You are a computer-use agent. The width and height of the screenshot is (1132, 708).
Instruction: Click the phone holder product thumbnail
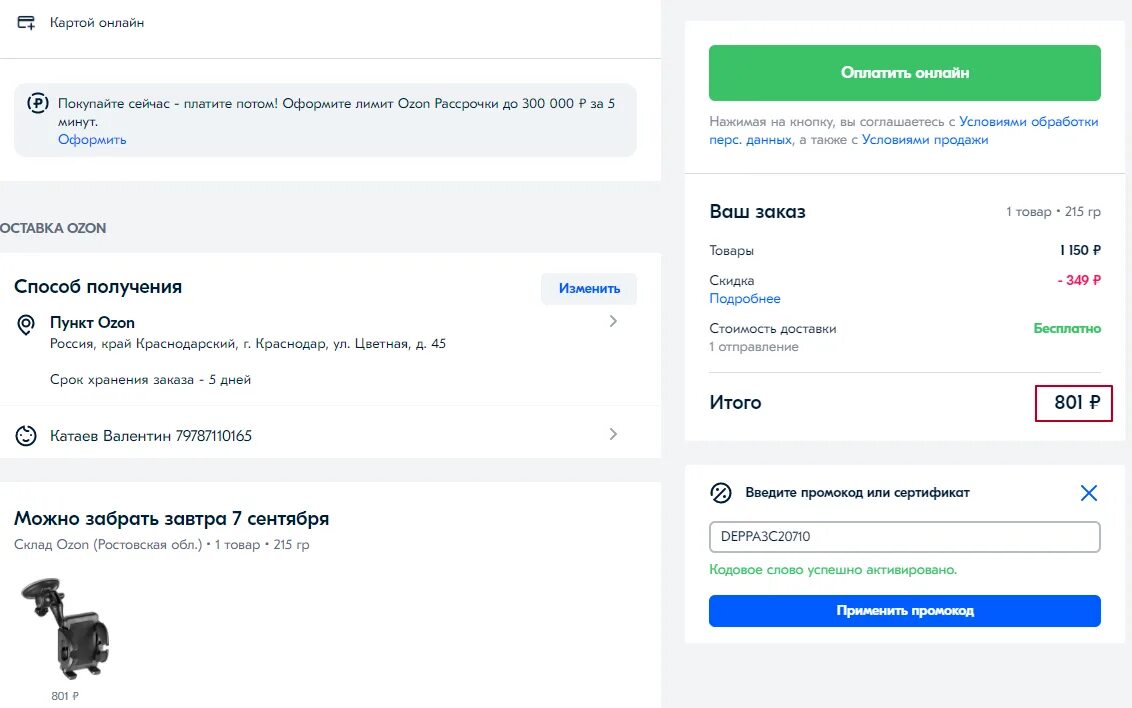pos(65,629)
